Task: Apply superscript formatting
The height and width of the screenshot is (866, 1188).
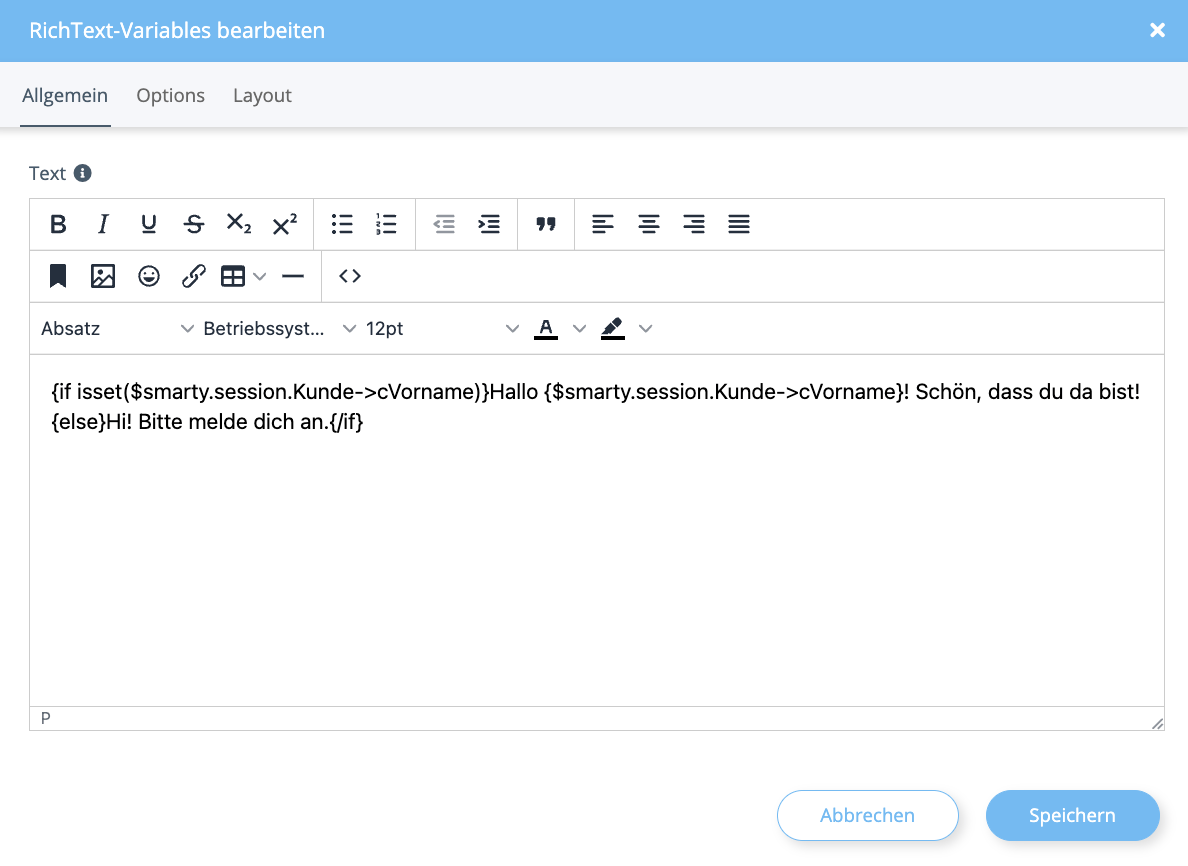Action: click(285, 224)
